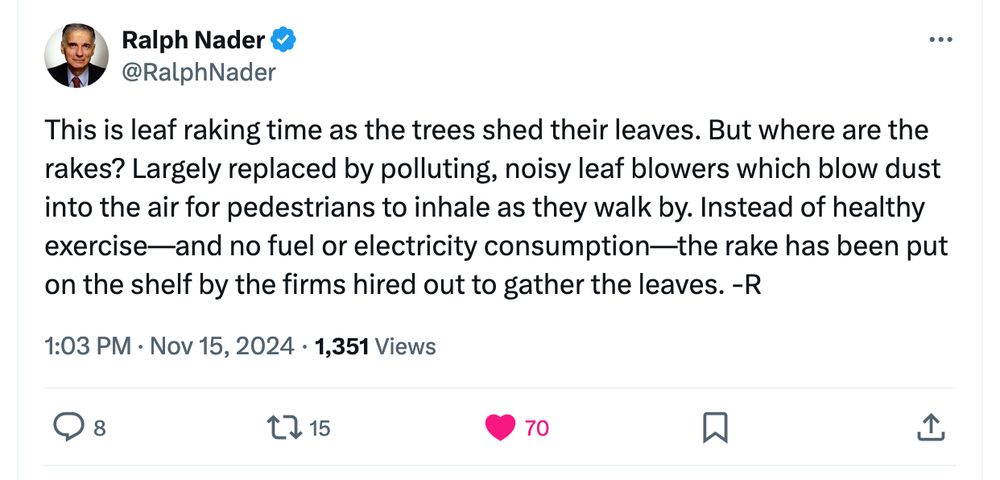The width and height of the screenshot is (1000, 480).
Task: Click the repost count 15
Action: pos(318,429)
